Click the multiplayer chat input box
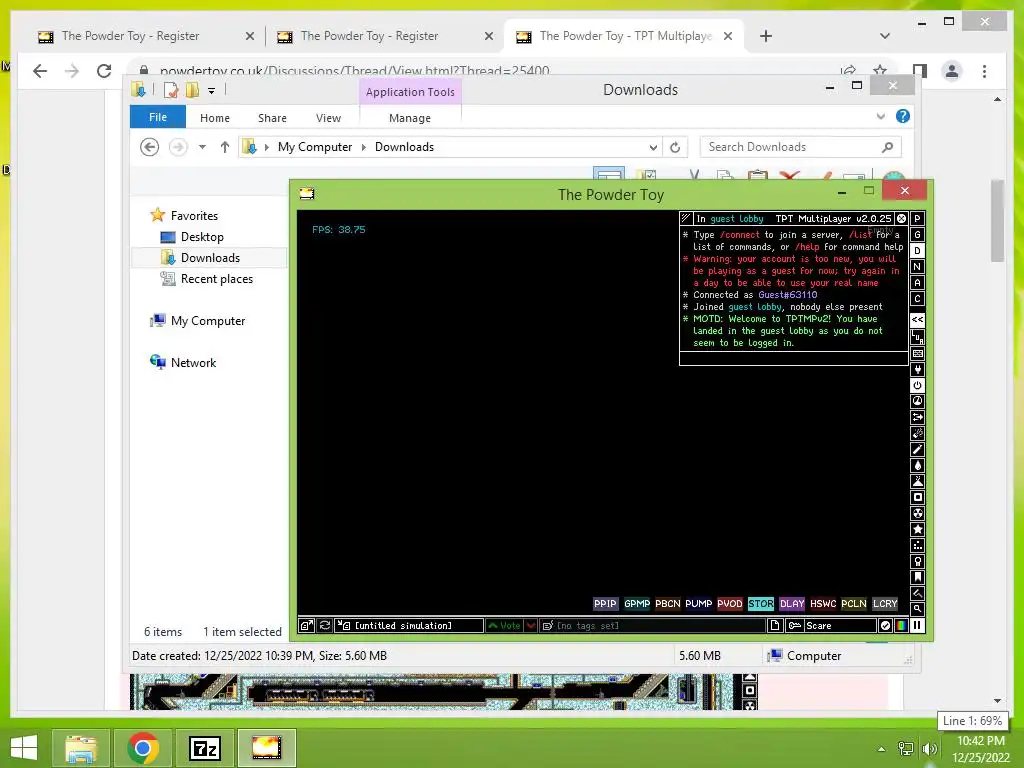1024x768 pixels. click(x=793, y=358)
